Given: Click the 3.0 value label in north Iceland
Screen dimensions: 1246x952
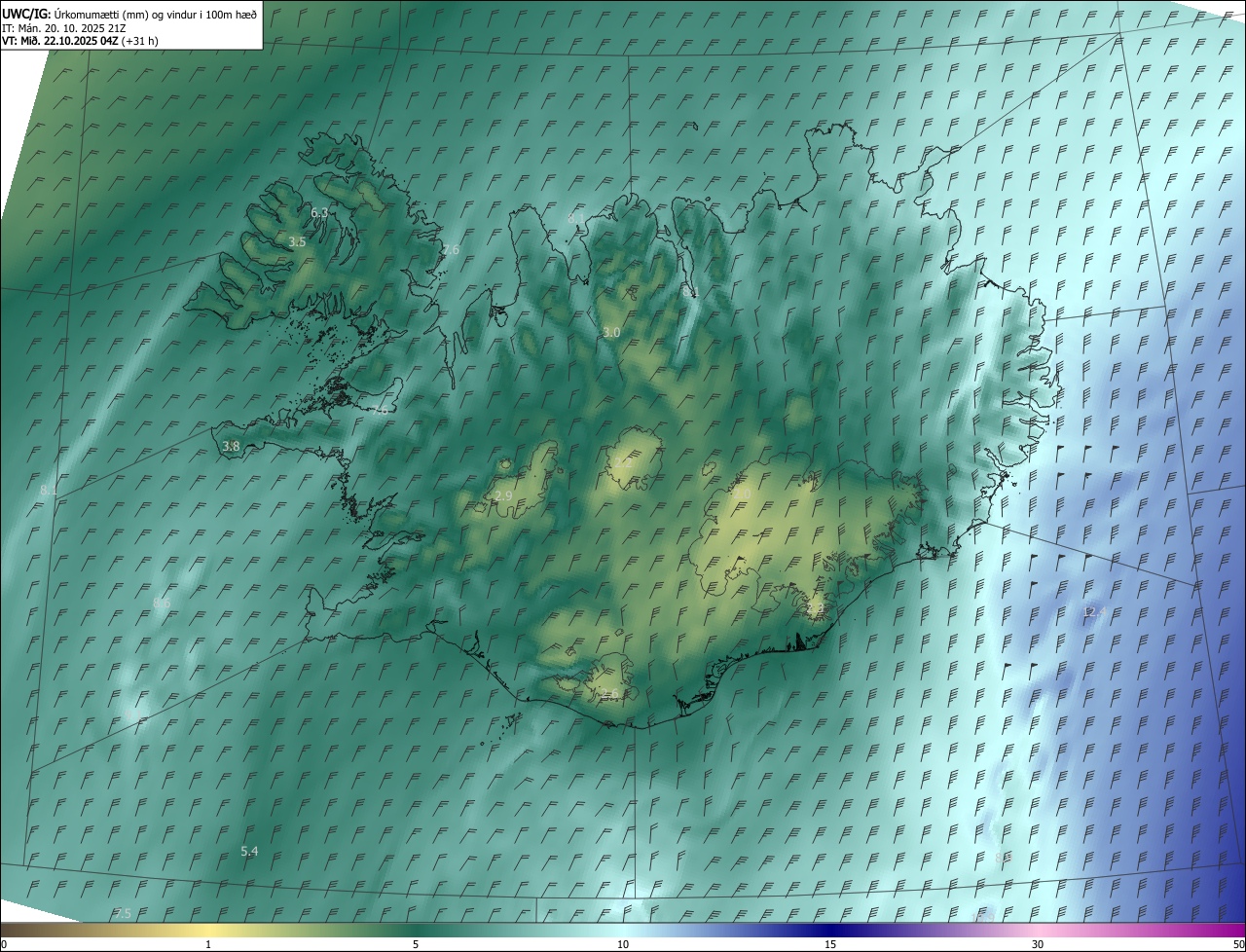Looking at the screenshot, I should (x=611, y=332).
